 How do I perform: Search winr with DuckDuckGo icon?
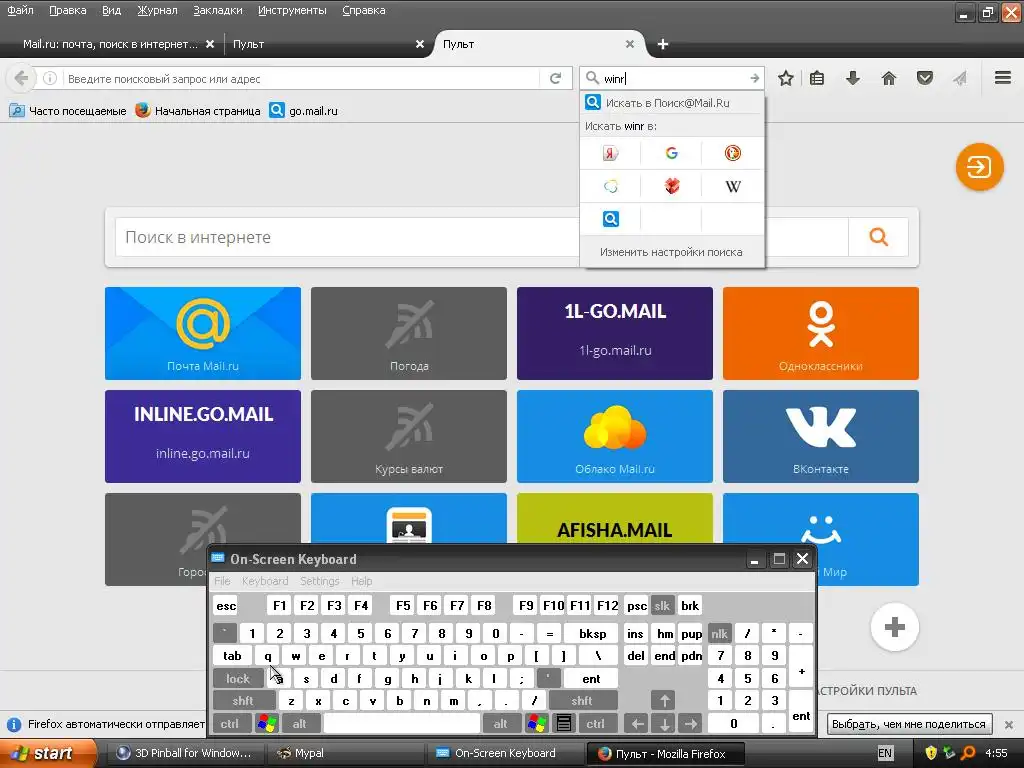point(733,153)
